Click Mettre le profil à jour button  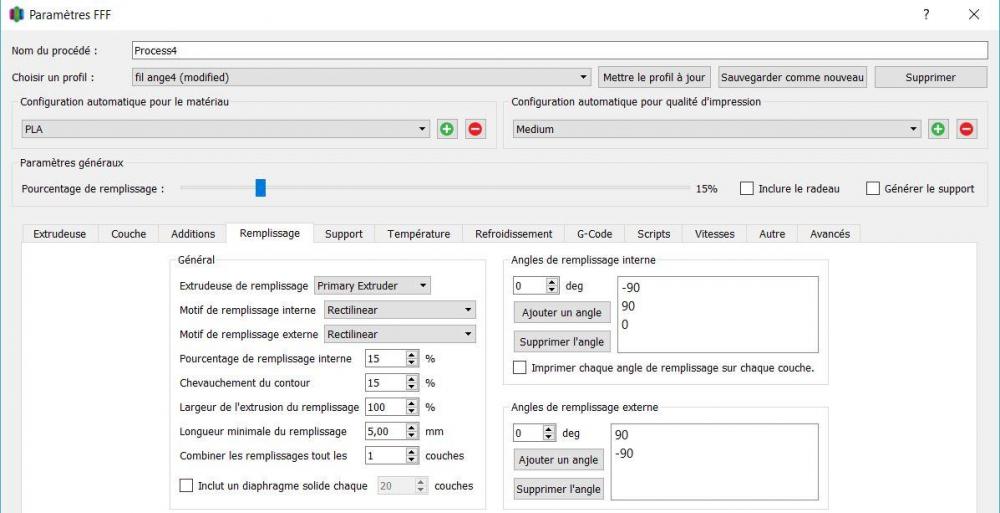click(654, 77)
